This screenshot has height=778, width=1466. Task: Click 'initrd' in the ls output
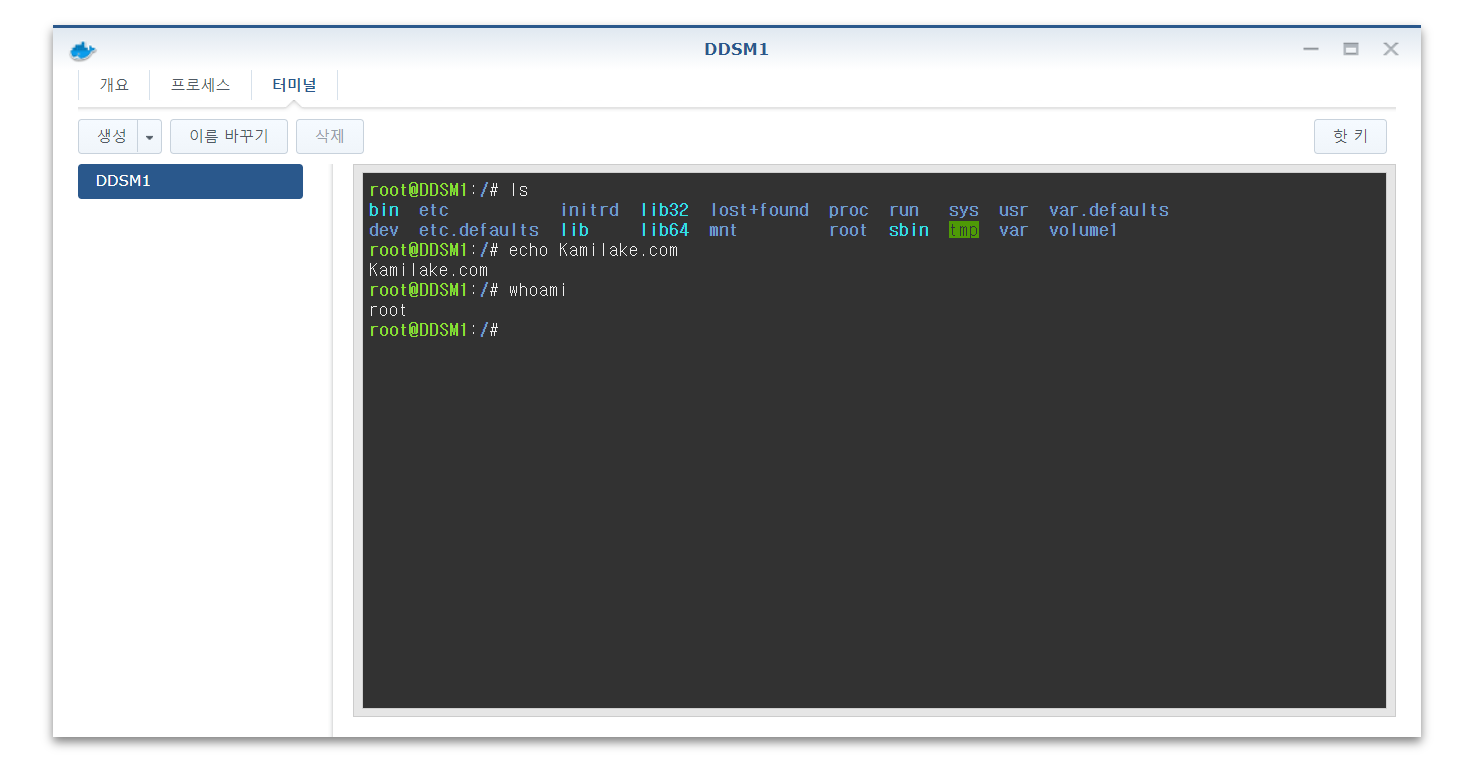coord(590,210)
